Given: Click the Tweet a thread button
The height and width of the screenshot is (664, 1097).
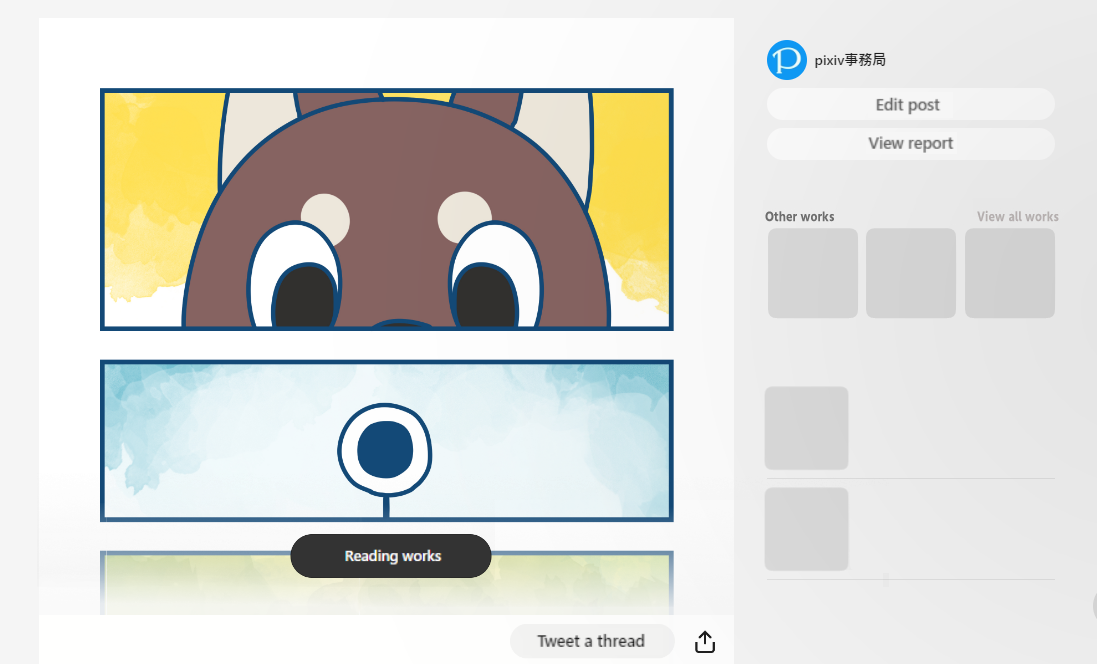Looking at the screenshot, I should coord(591,641).
